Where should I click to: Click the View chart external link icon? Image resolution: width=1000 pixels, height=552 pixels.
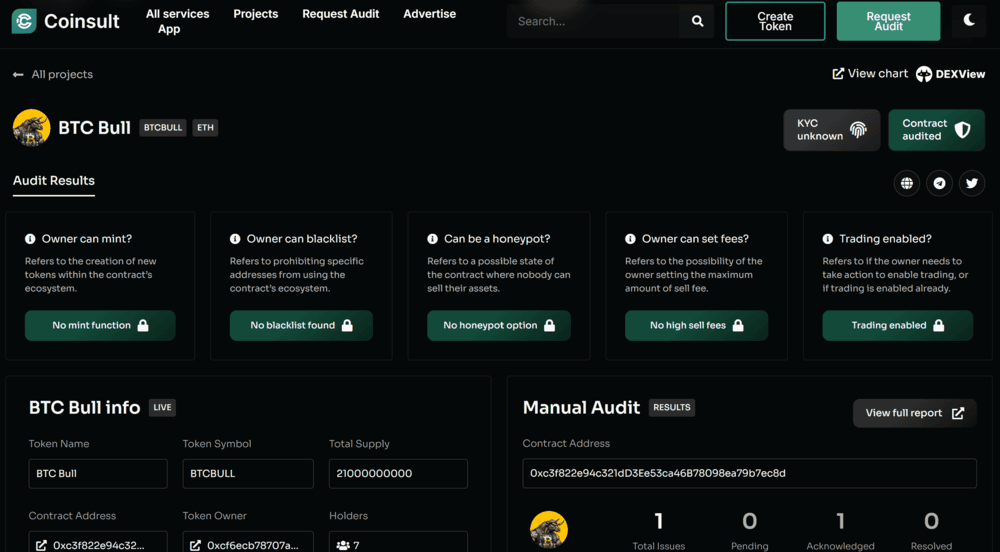tap(838, 74)
